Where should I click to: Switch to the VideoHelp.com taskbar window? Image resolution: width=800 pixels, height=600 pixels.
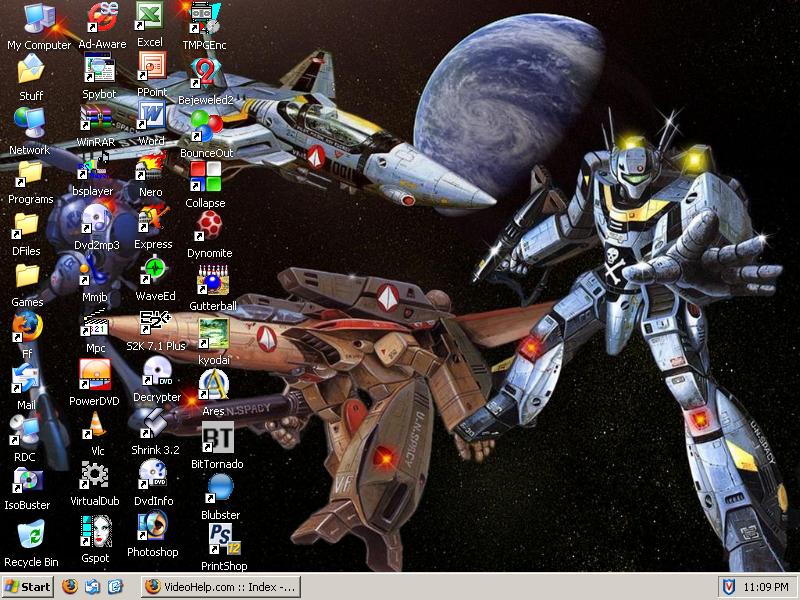(221, 587)
